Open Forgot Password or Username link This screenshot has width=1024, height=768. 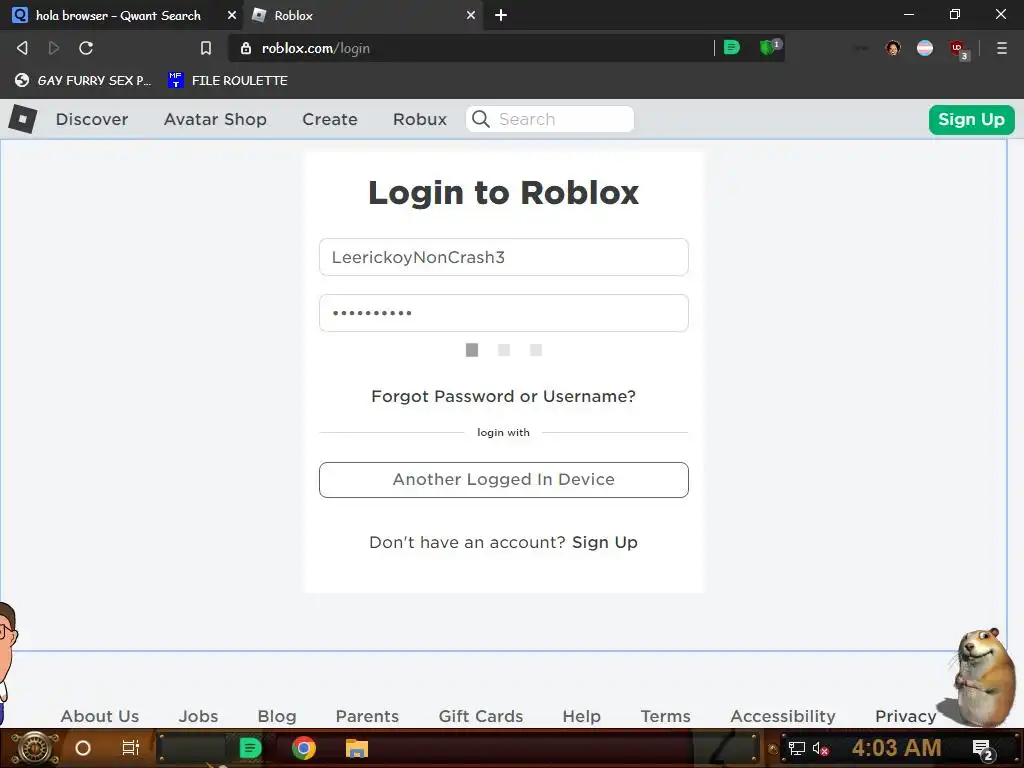pos(504,396)
